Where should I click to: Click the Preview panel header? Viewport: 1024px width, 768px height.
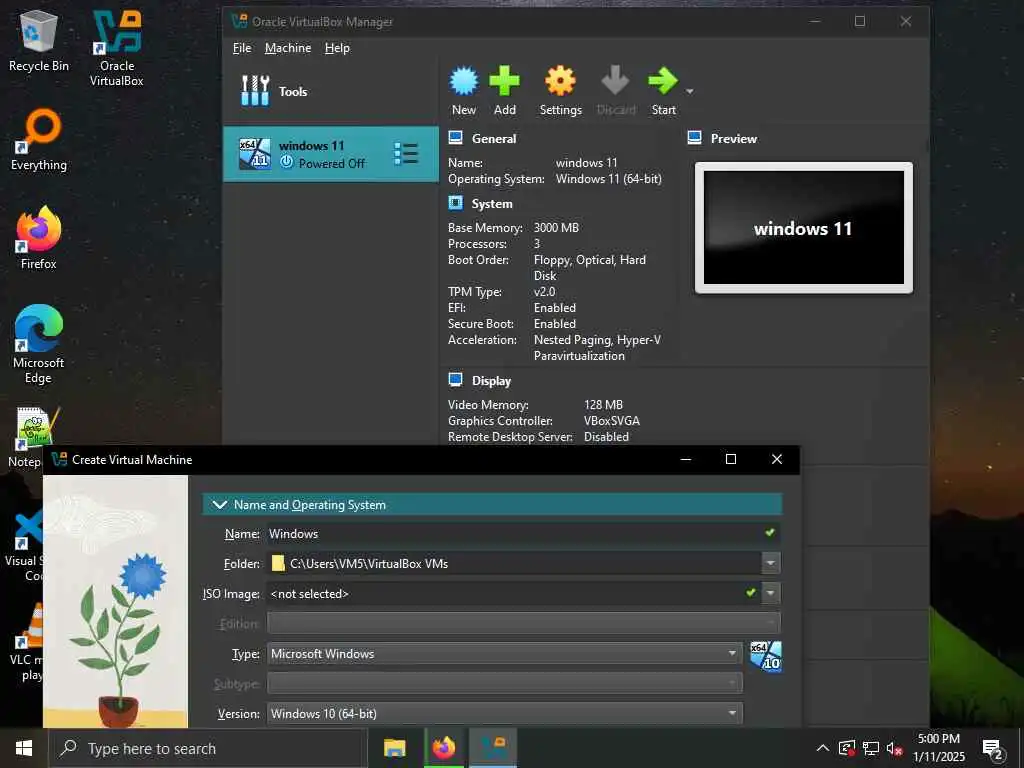click(733, 138)
